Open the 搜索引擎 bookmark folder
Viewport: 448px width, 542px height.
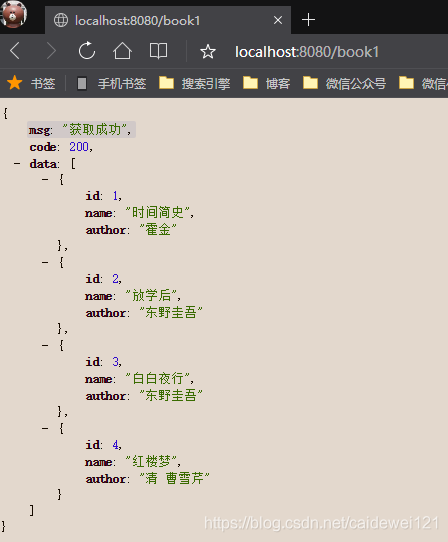tap(195, 83)
